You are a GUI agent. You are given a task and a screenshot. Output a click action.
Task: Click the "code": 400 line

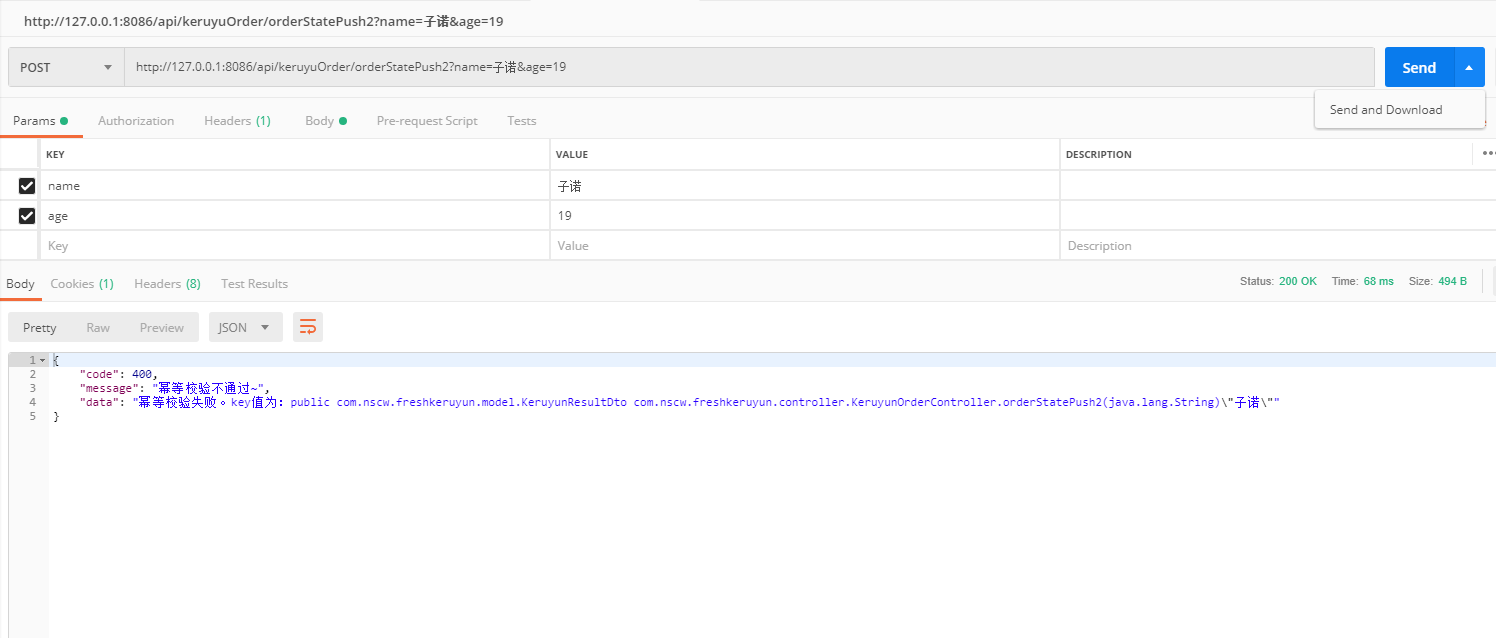(118, 374)
